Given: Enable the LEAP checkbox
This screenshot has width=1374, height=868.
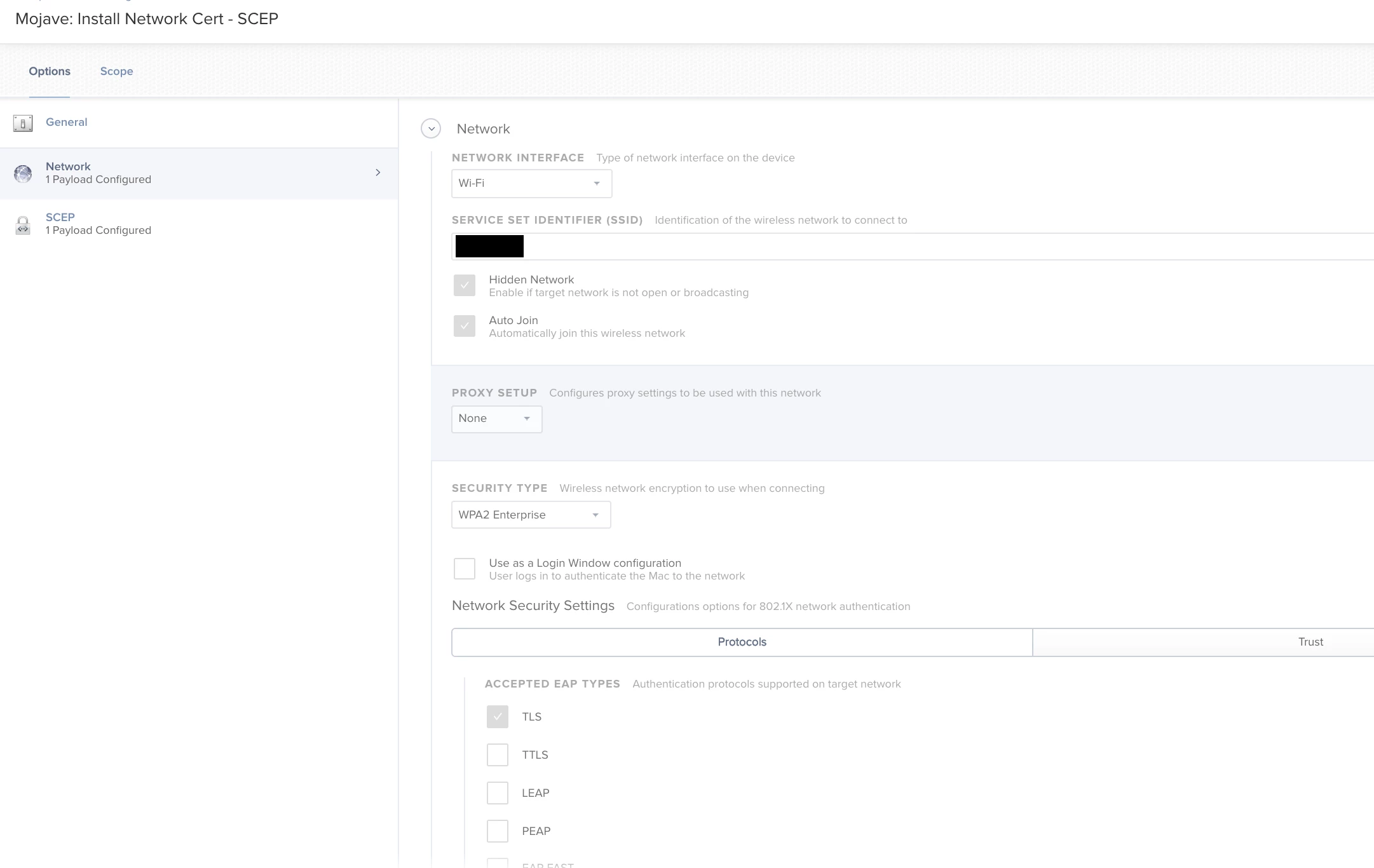Looking at the screenshot, I should point(498,793).
